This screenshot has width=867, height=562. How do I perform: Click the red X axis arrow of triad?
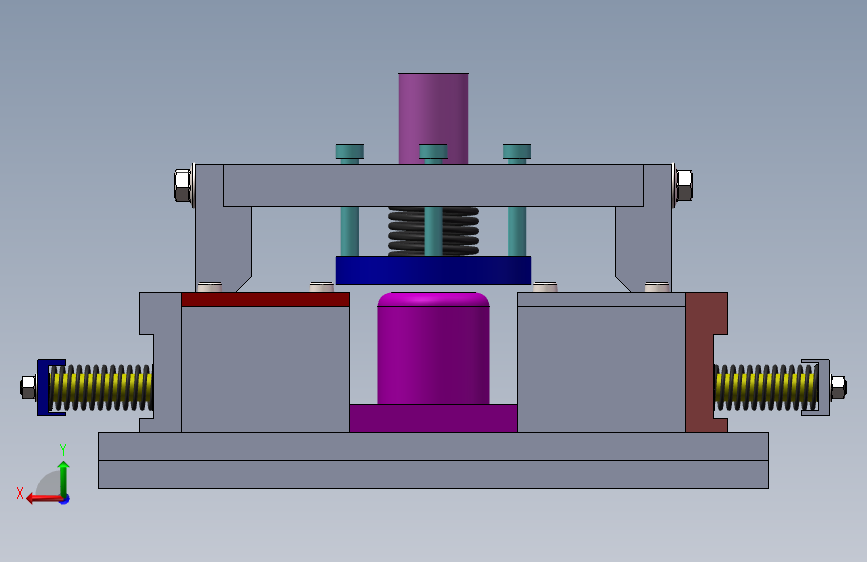[x=43, y=498]
